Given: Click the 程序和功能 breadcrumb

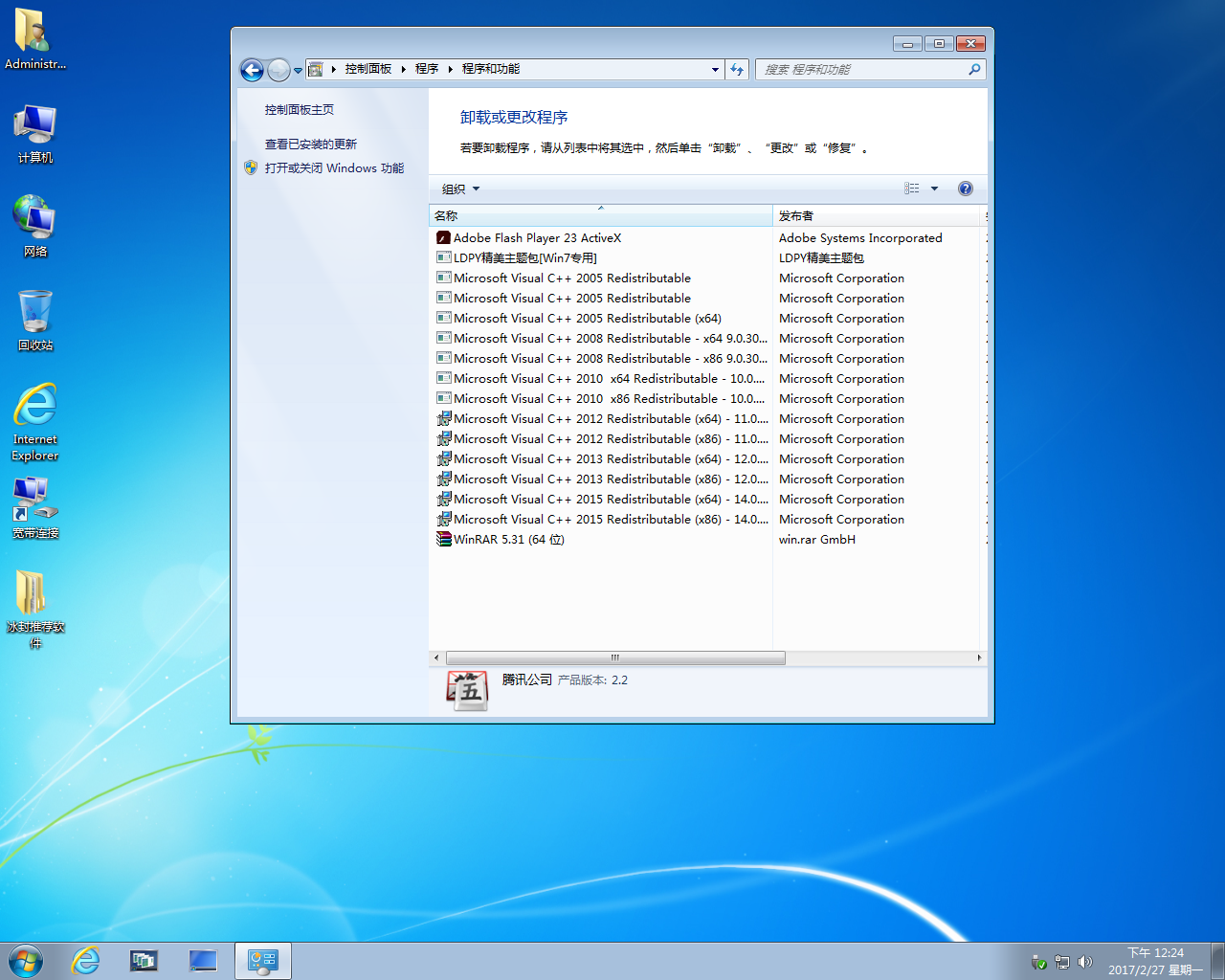Looking at the screenshot, I should (x=491, y=69).
